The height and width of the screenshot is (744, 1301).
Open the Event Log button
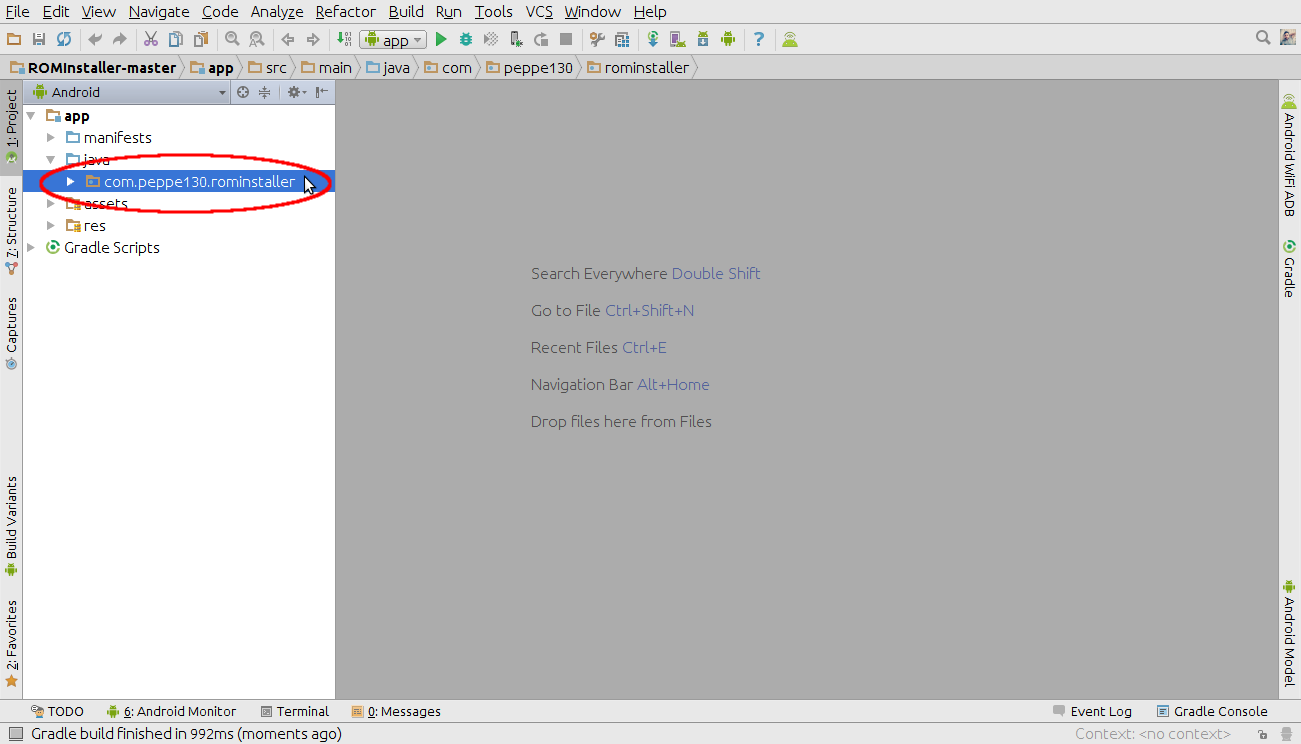coord(1092,712)
